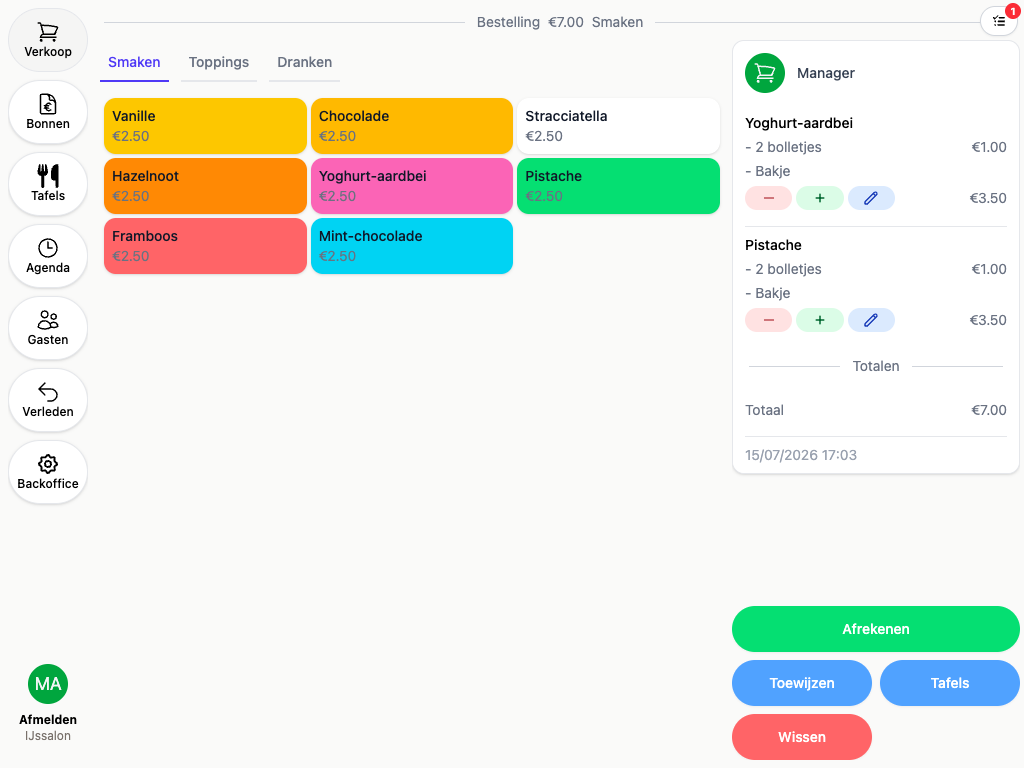Increase Pistache quantity with plus

tap(820, 320)
